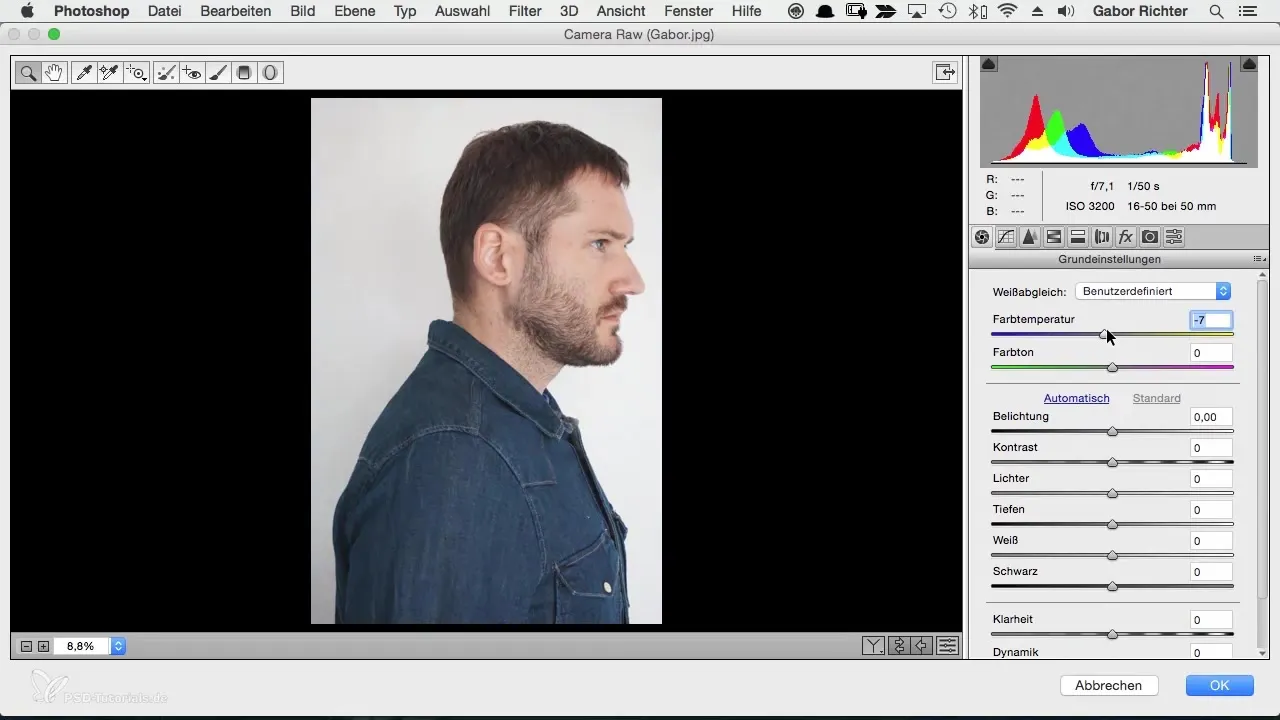Click the Kontrast slider handle

tap(1112, 462)
